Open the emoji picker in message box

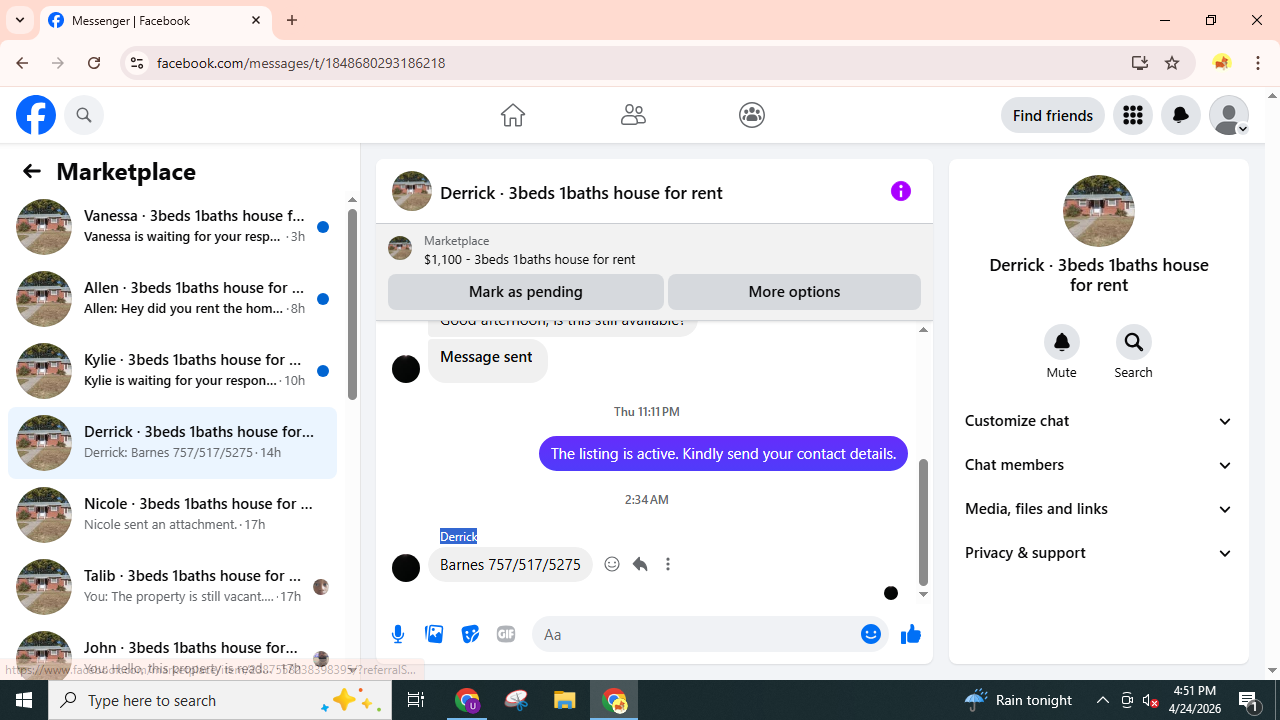point(871,634)
